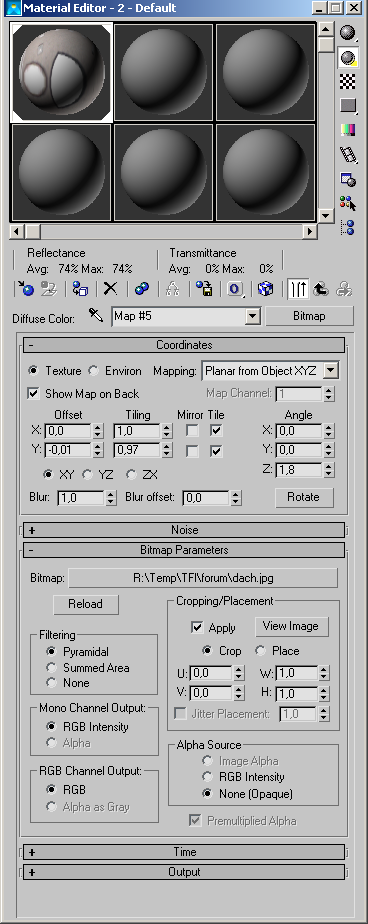This screenshot has width=368, height=924.
Task: Expand the Output rollout
Action: pyautogui.click(x=183, y=872)
